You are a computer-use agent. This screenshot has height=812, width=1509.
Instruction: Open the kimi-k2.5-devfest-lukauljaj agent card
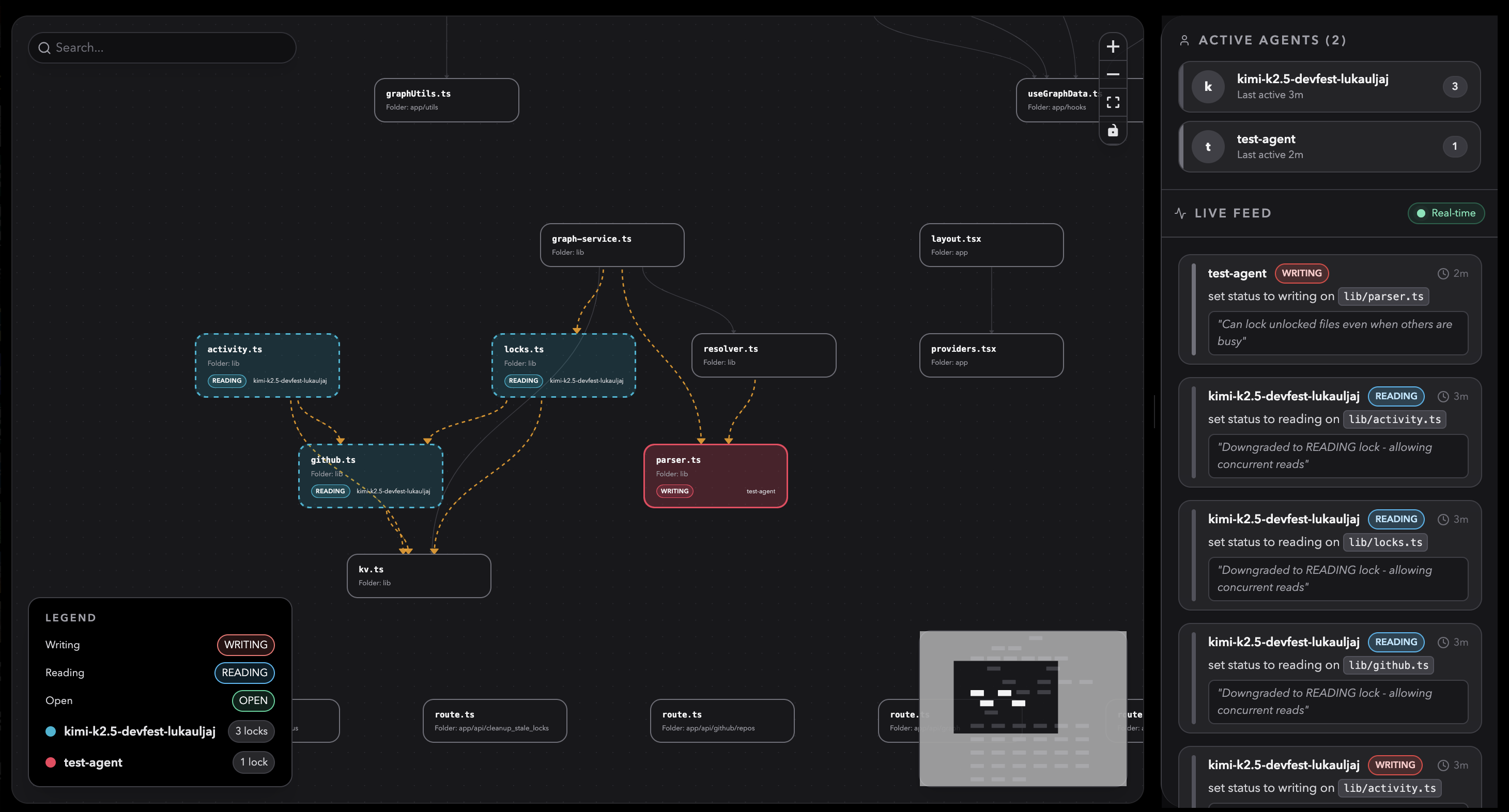(x=1329, y=87)
